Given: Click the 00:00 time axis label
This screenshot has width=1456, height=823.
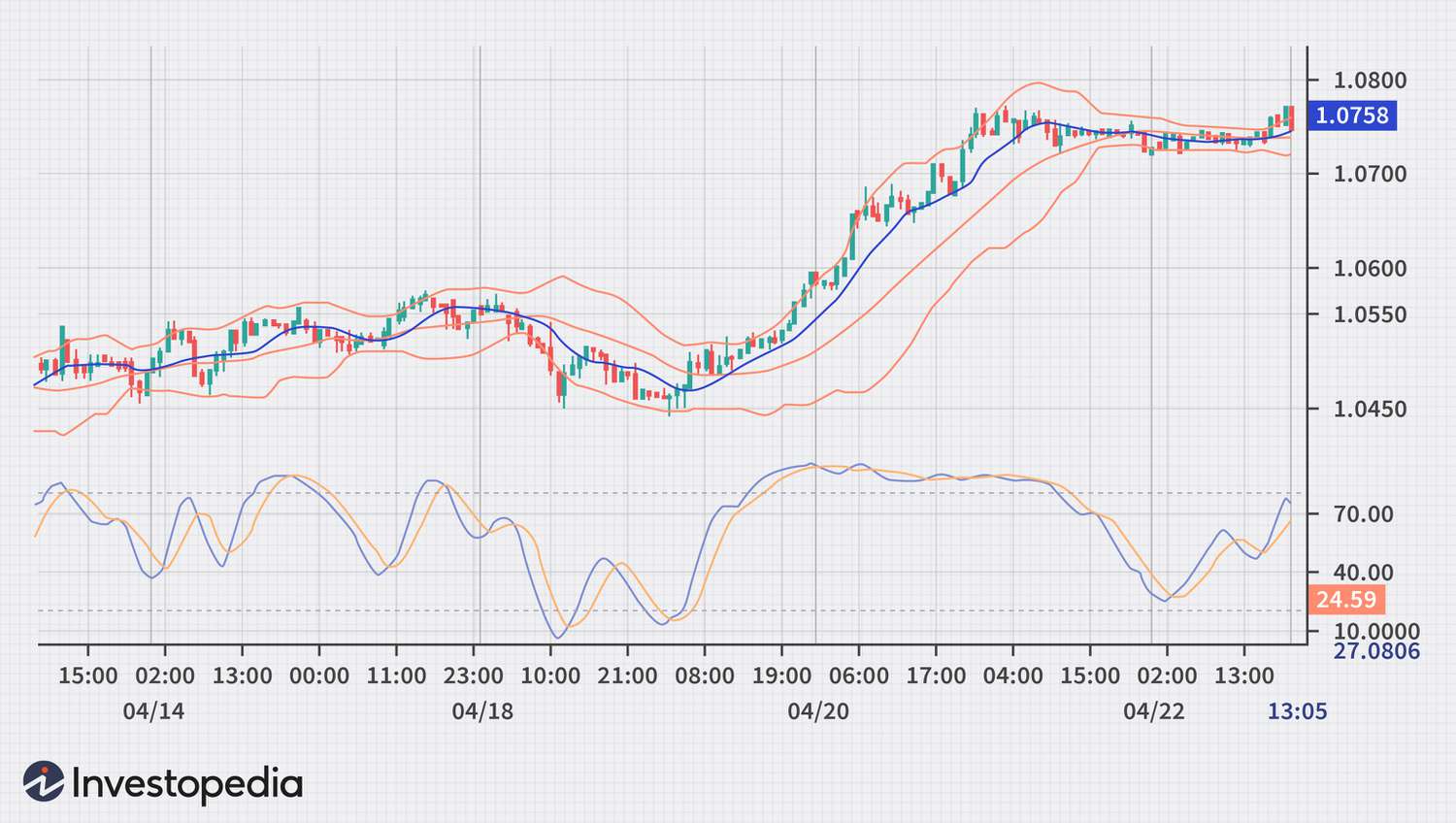Looking at the screenshot, I should (x=319, y=675).
